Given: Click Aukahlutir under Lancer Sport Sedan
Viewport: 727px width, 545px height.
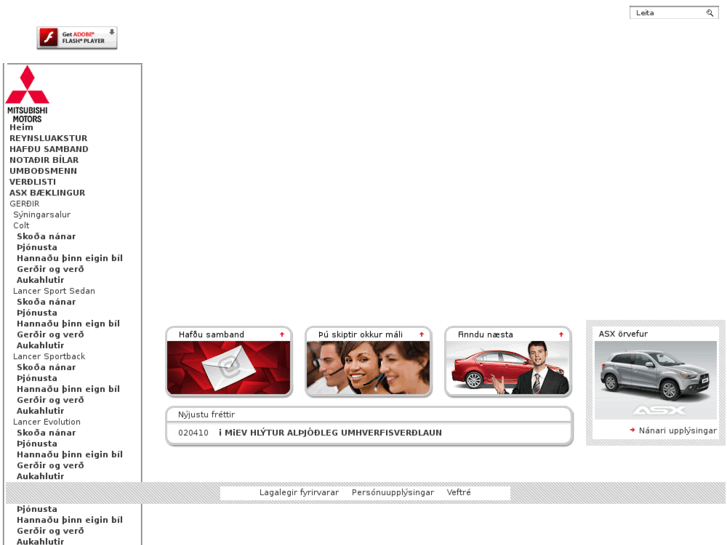Looking at the screenshot, I should pyautogui.click(x=40, y=346).
